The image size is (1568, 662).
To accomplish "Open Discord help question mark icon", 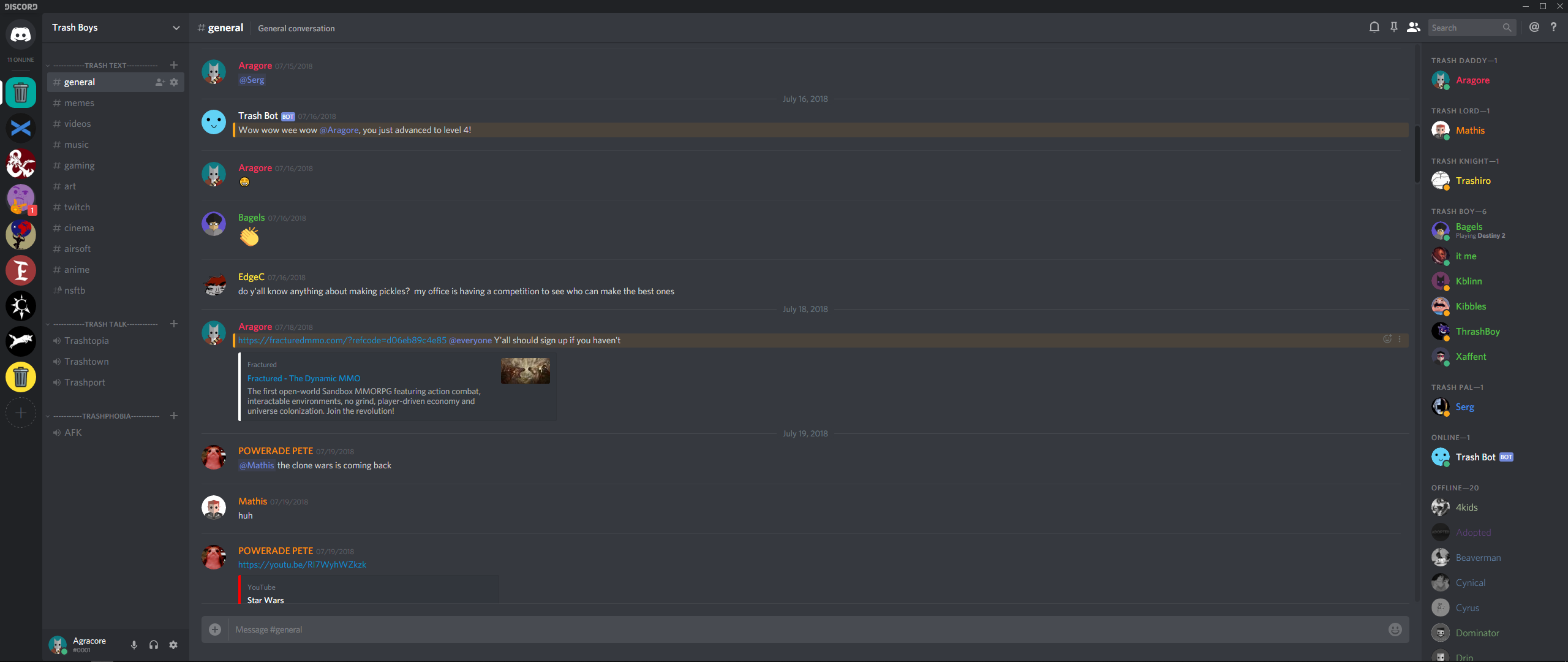I will tap(1553, 28).
